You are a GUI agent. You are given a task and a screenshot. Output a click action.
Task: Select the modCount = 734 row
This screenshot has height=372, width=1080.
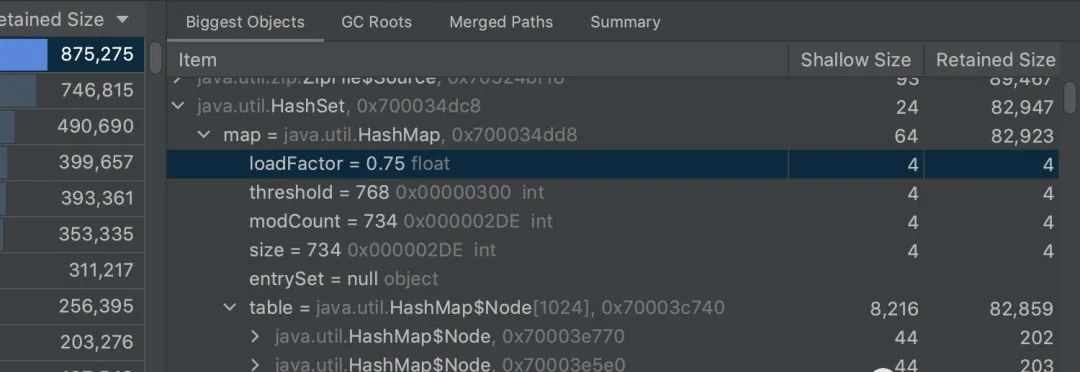613,221
